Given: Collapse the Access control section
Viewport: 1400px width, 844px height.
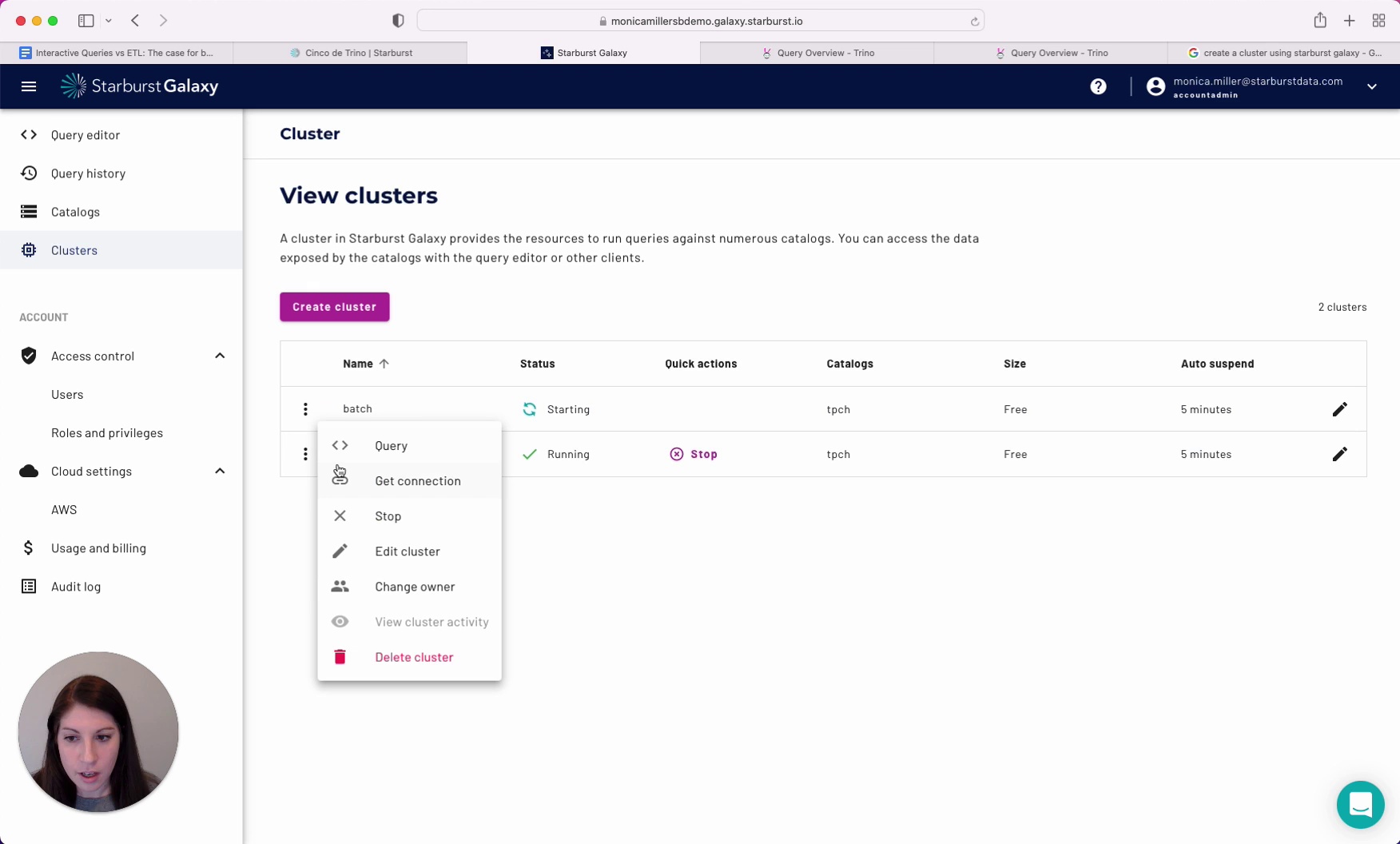Looking at the screenshot, I should tap(220, 356).
